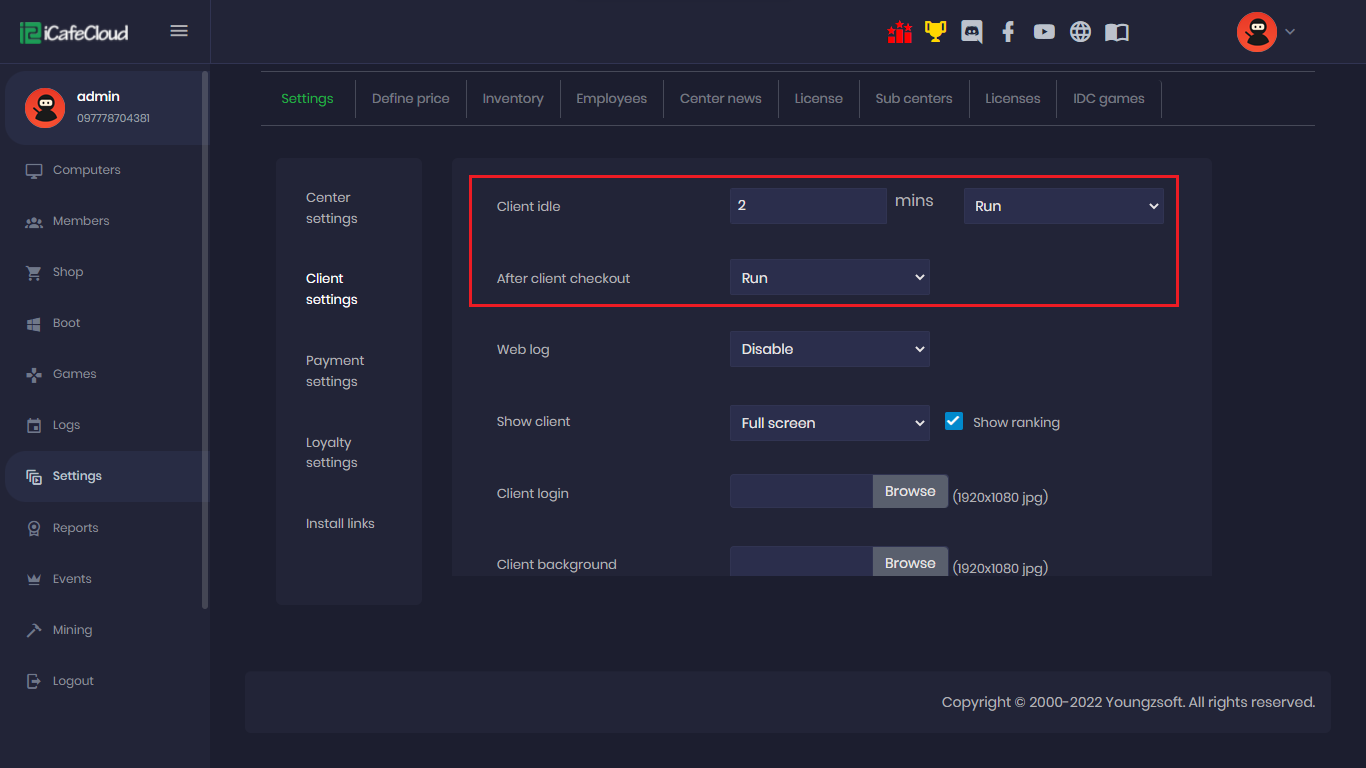Open the gold trophy icon
This screenshot has height=768, width=1366.
click(x=935, y=32)
